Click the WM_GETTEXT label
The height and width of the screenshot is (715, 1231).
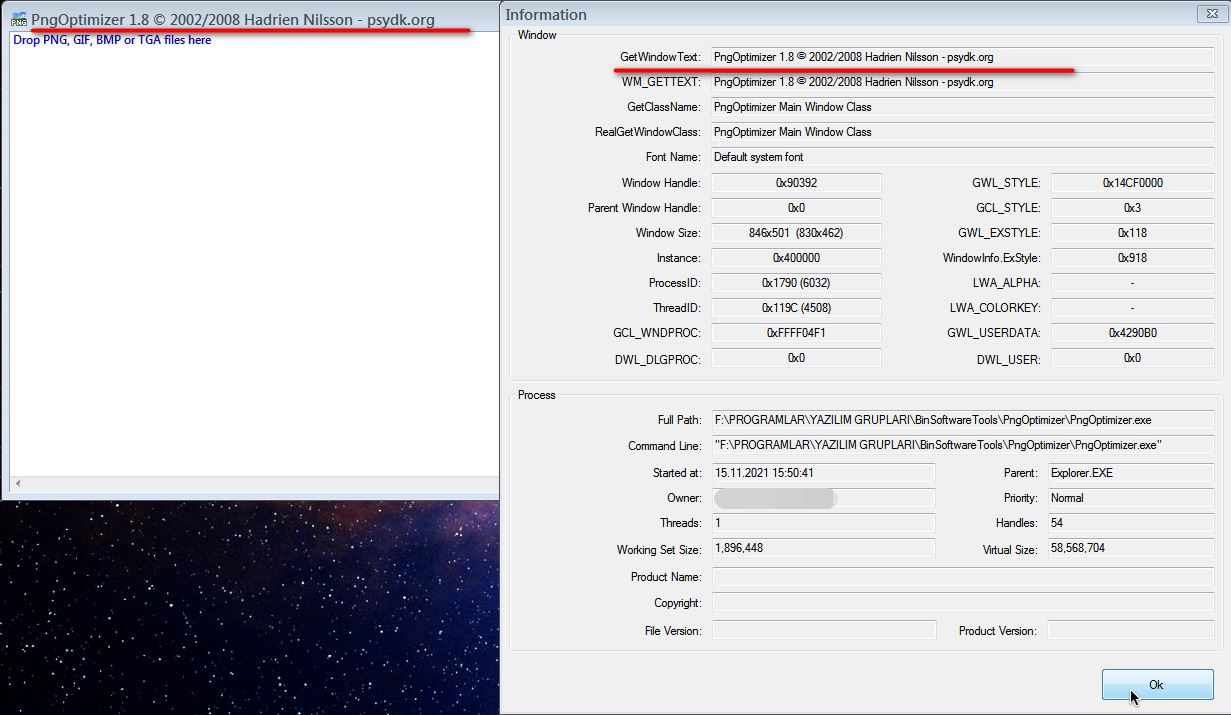coord(661,82)
